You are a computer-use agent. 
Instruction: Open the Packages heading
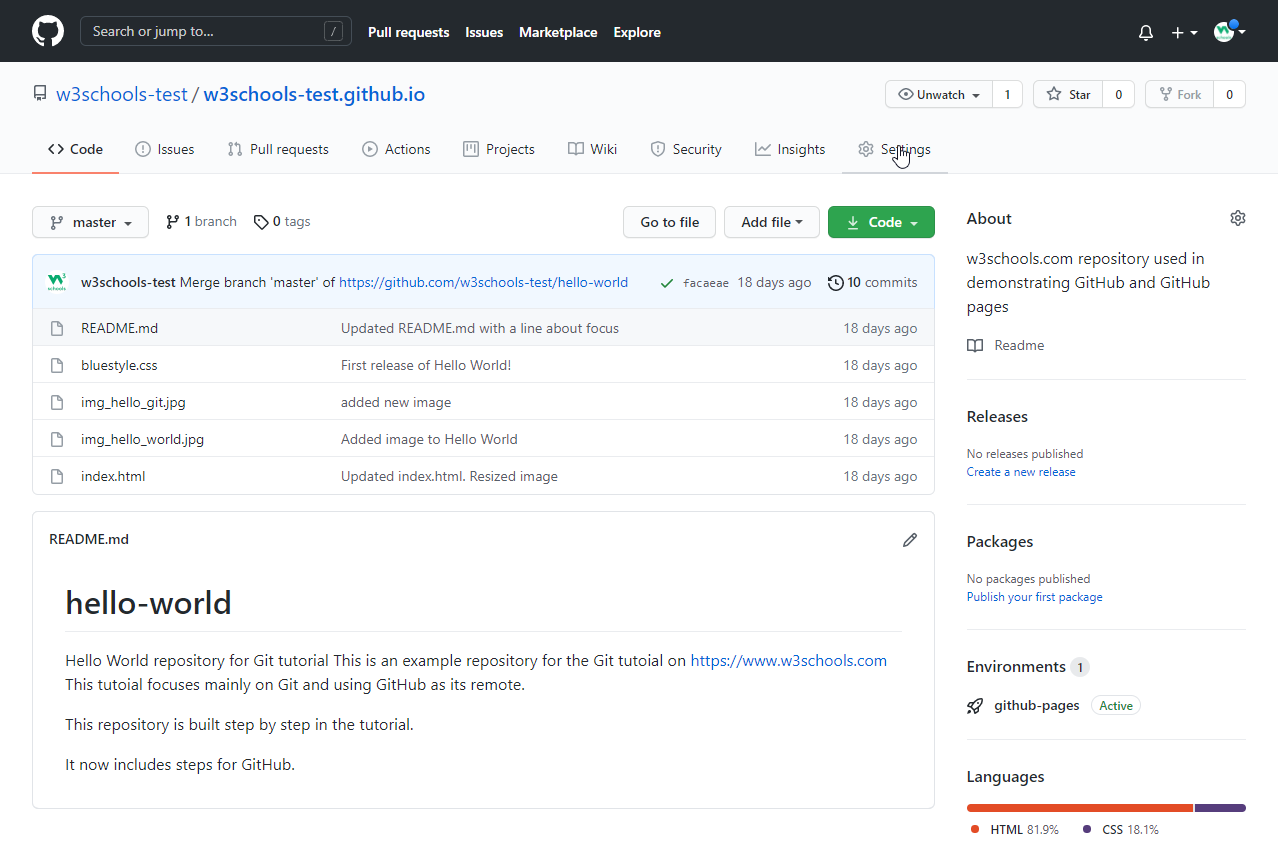[x=1000, y=541]
